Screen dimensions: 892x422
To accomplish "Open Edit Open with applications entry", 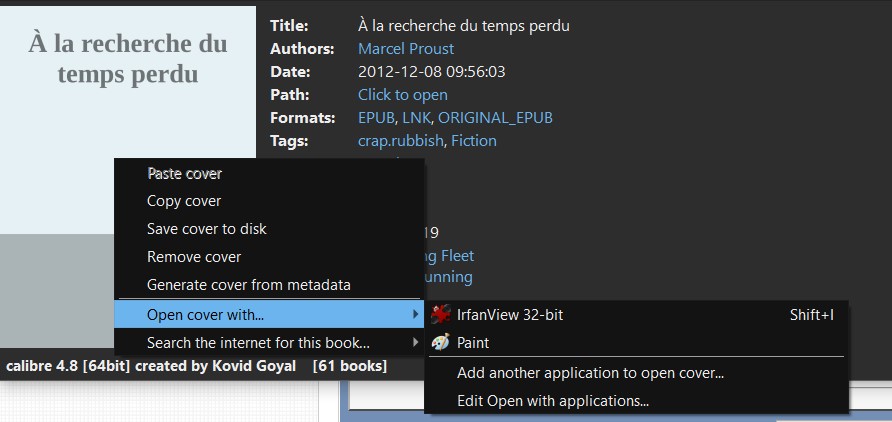I will pyautogui.click(x=553, y=401).
